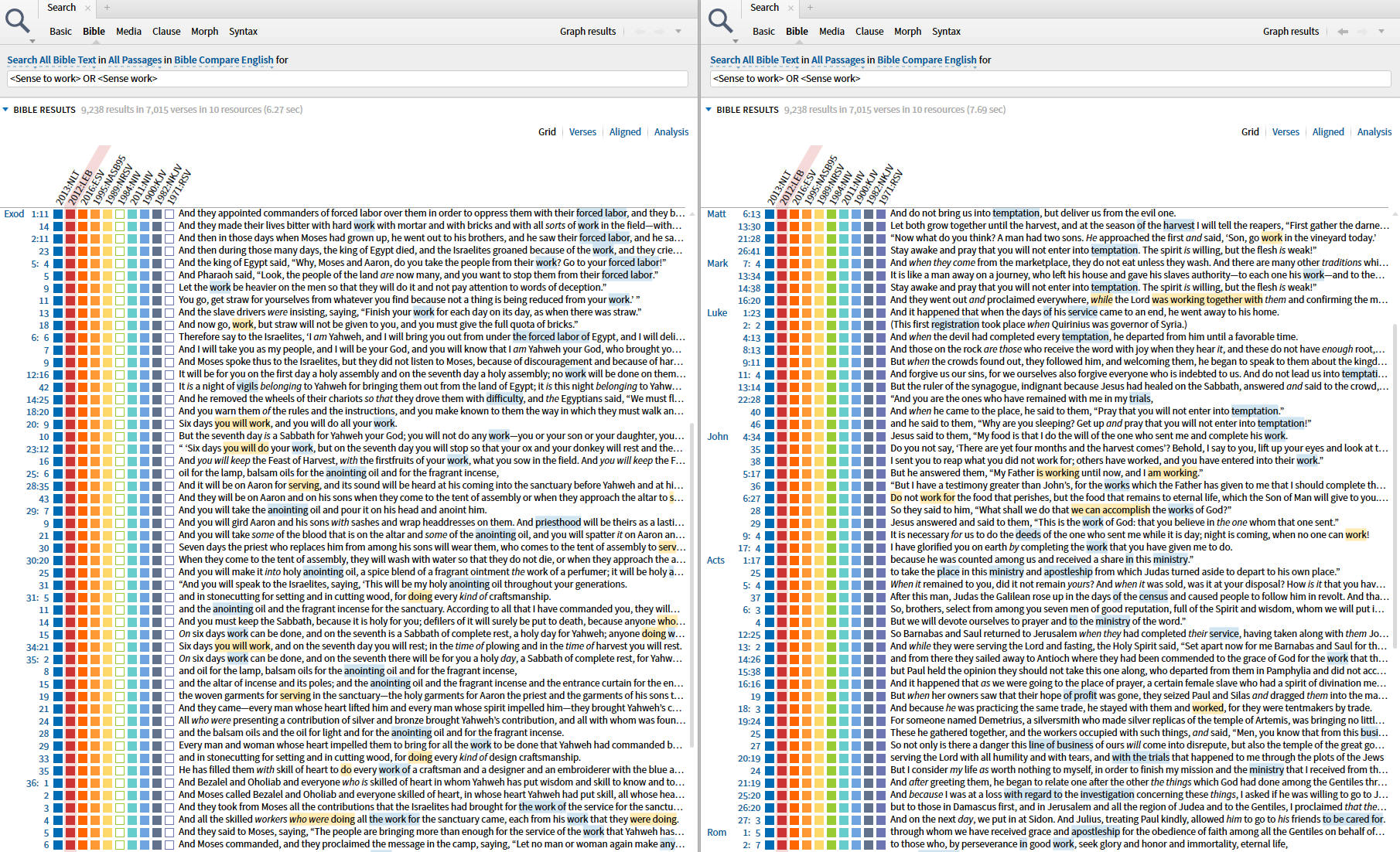Open 'Search All Bible Text' dropdown in left panel
This screenshot has width=1400, height=852.
pos(52,60)
